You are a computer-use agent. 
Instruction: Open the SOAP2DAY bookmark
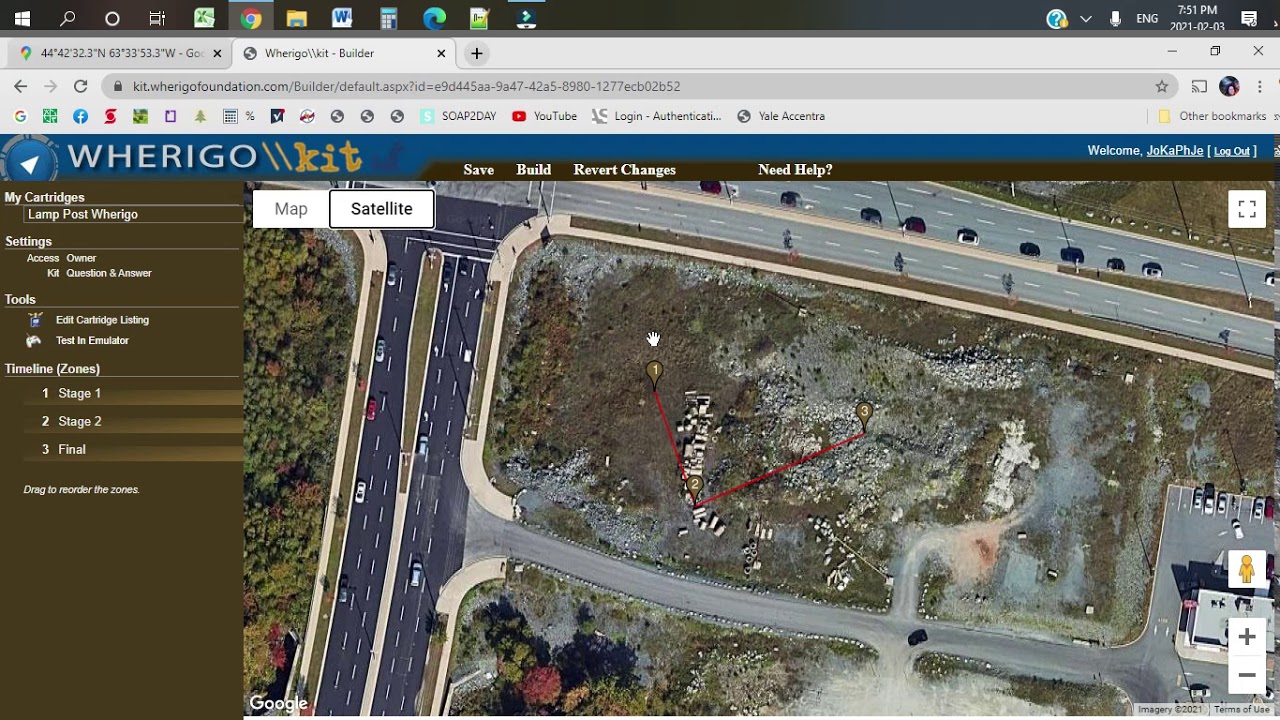[x=458, y=116]
